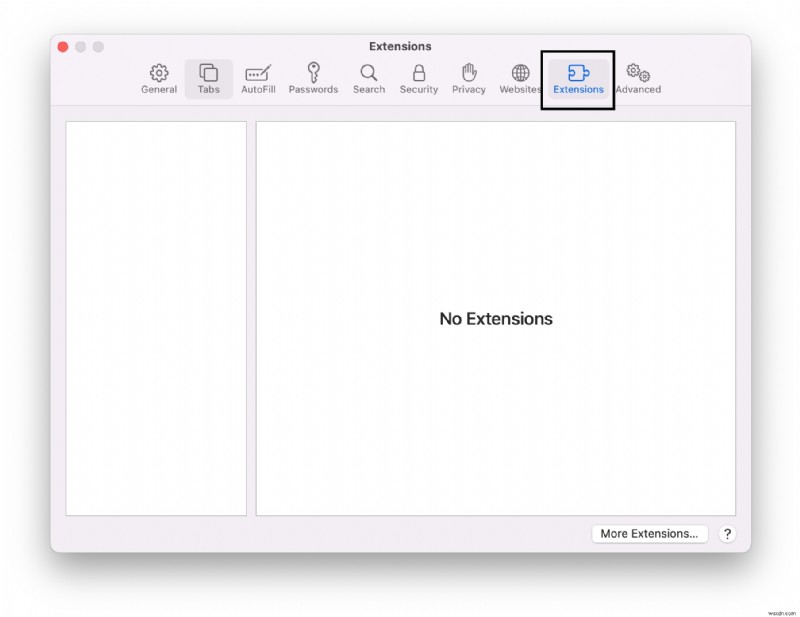Viewport: 800px width, 617px height.
Task: Click the More Extensions... button
Action: pos(649,534)
